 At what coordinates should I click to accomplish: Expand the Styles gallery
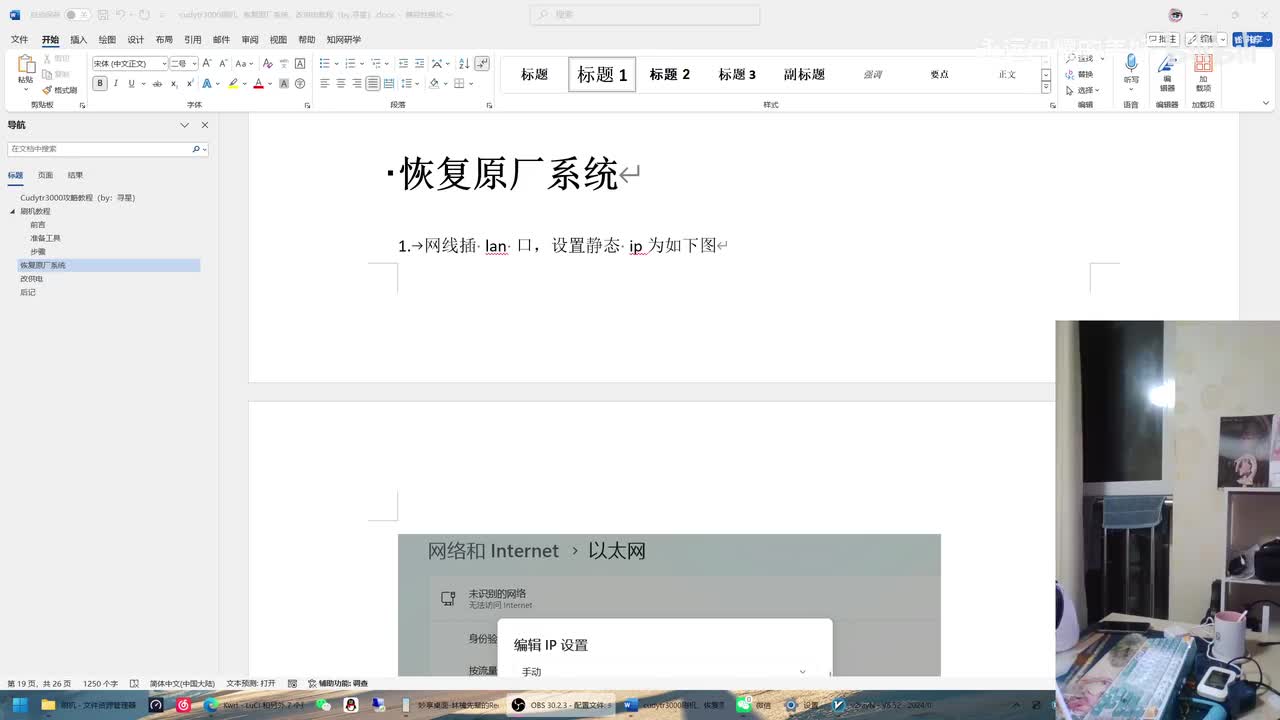pyautogui.click(x=1046, y=87)
